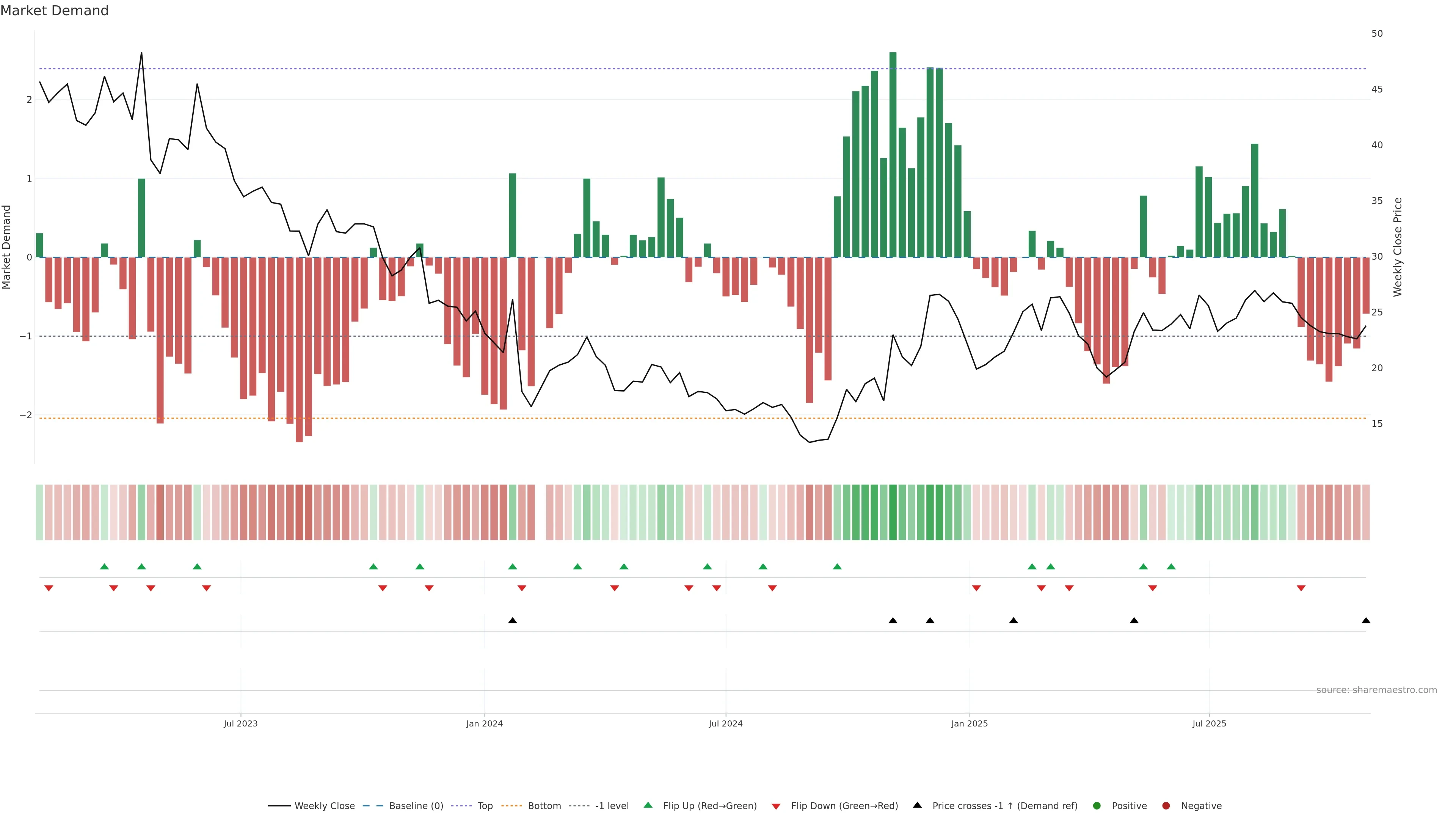Click the last red flip-down marker after Jul 2025
The width and height of the screenshot is (1456, 819).
tap(1301, 588)
